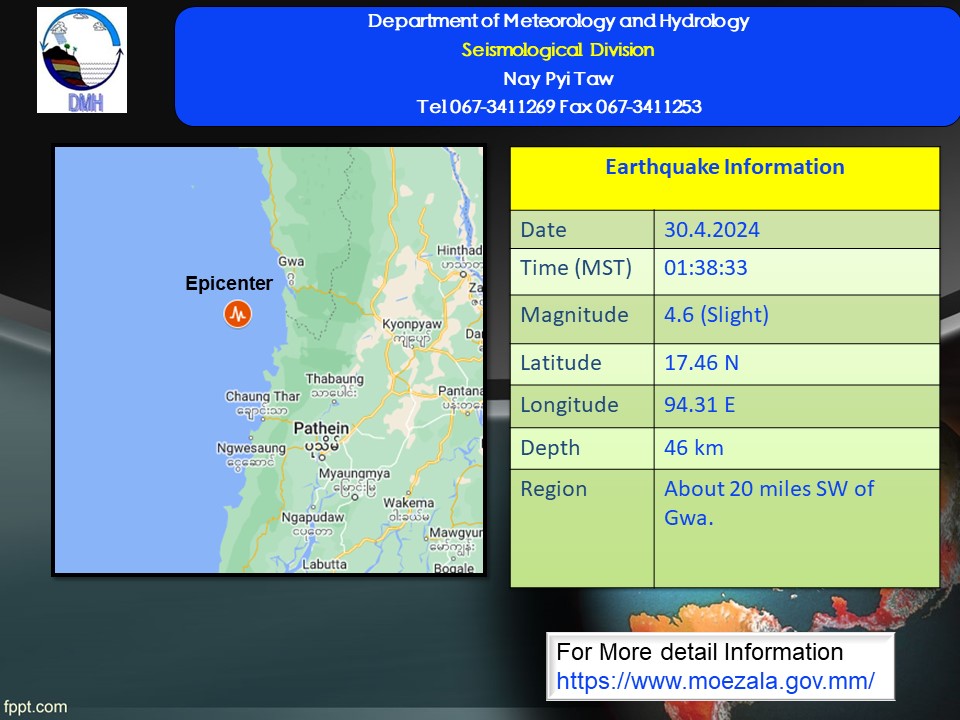Select the magnitude value '4.6 (Slight)'
This screenshot has height=720, width=960.
coord(716,315)
